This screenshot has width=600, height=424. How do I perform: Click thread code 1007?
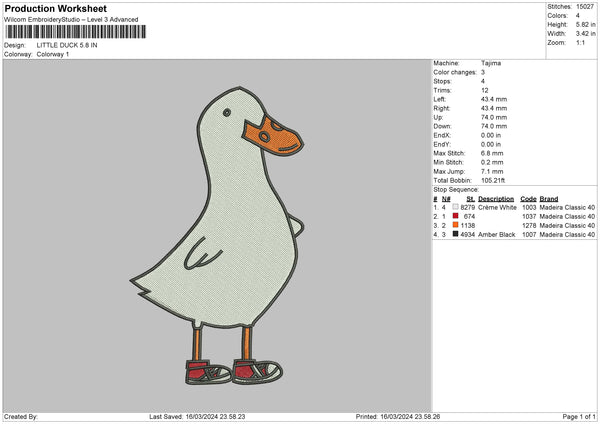pos(529,235)
